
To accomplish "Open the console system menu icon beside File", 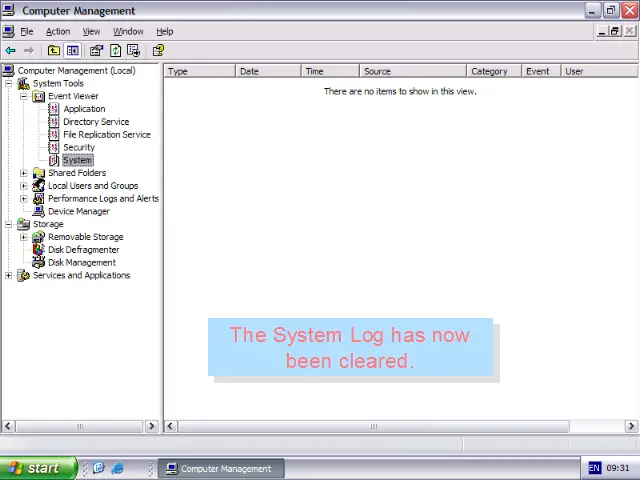I will point(8,31).
